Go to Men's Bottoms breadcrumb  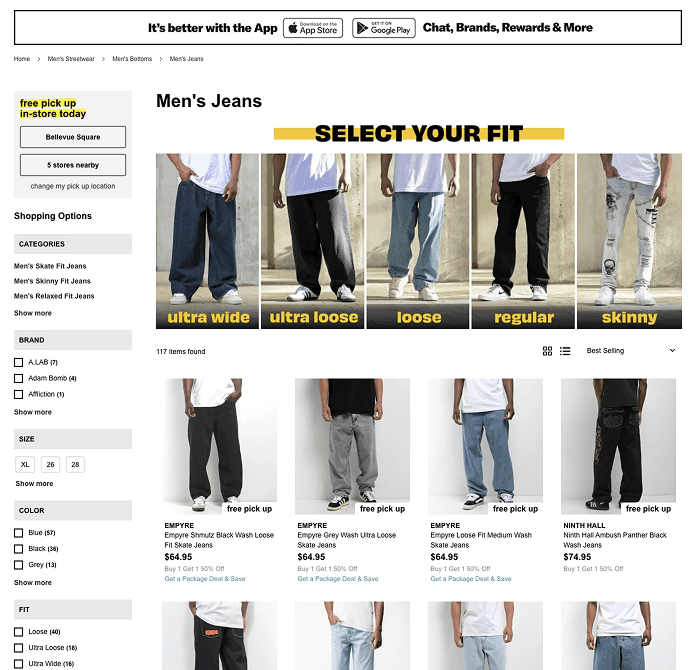click(x=132, y=59)
